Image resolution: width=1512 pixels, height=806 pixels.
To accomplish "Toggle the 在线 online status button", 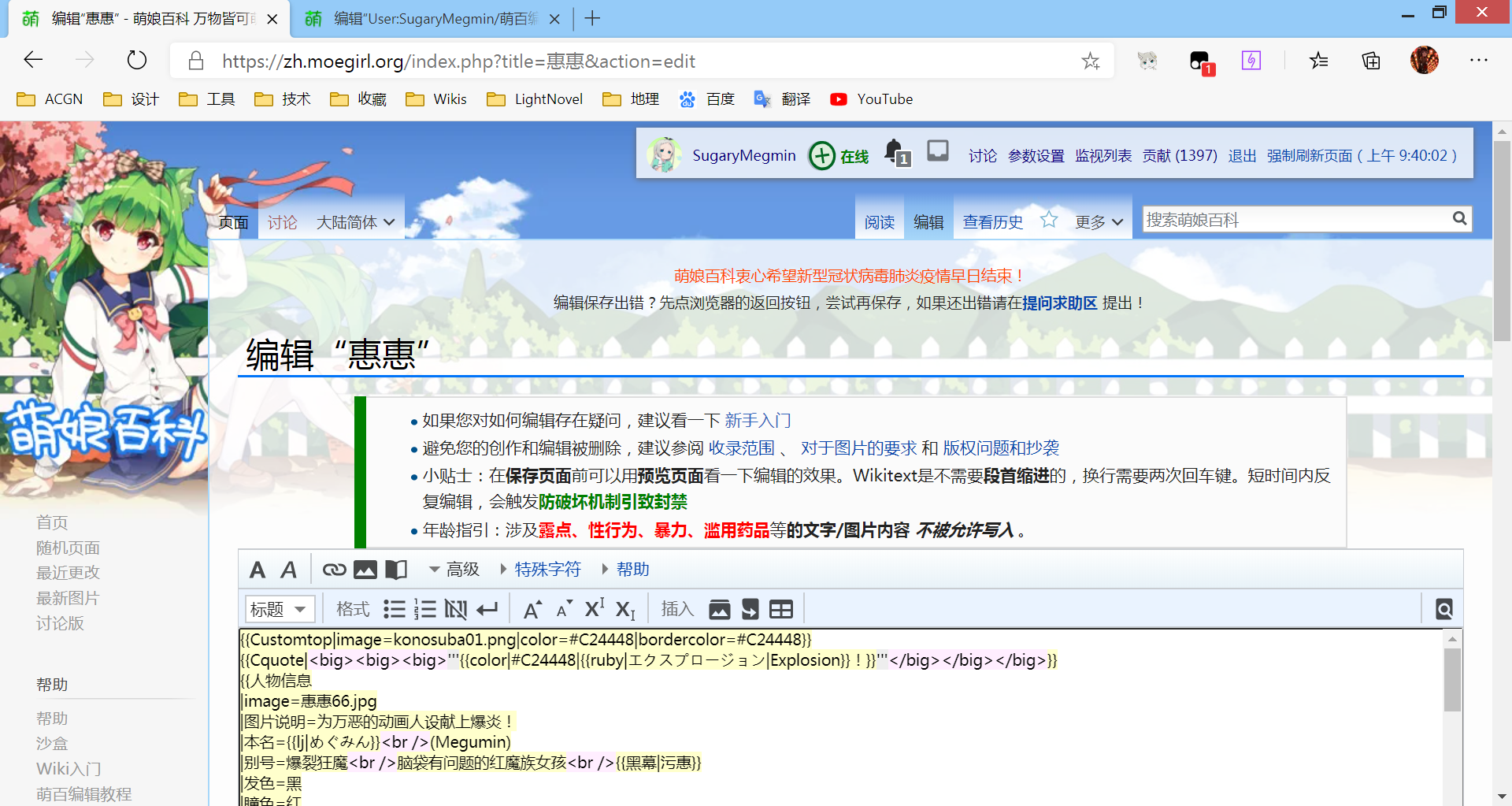I will pos(839,156).
